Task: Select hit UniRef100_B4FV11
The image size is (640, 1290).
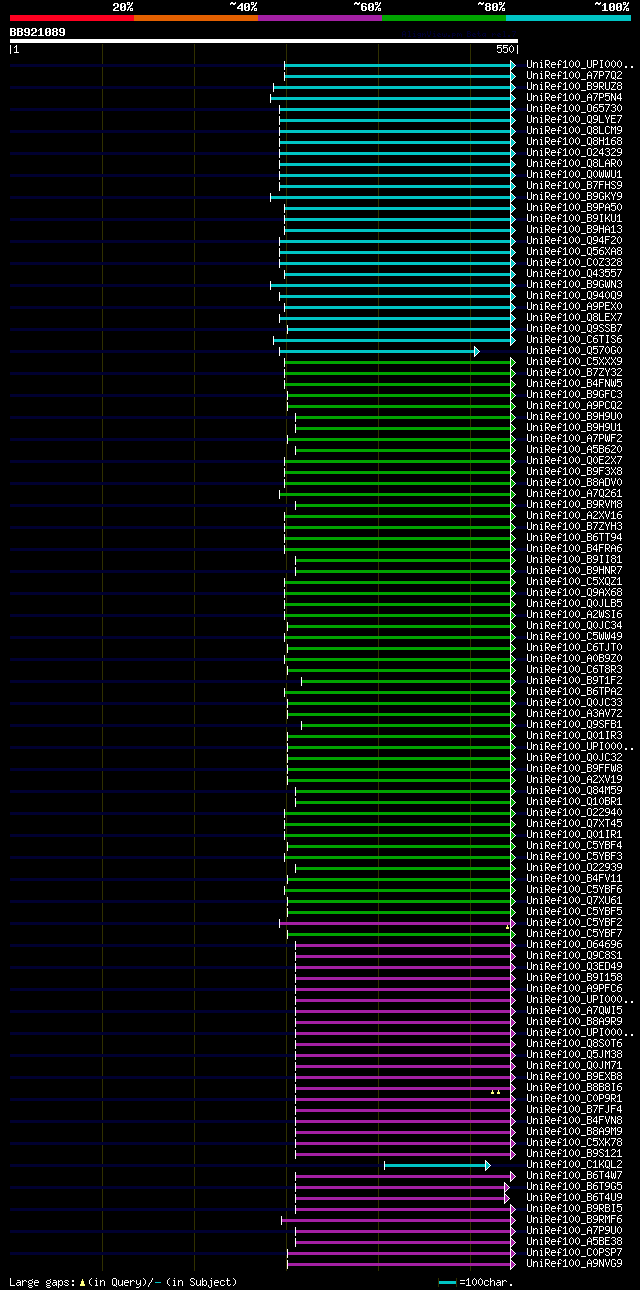Action: 574,878
